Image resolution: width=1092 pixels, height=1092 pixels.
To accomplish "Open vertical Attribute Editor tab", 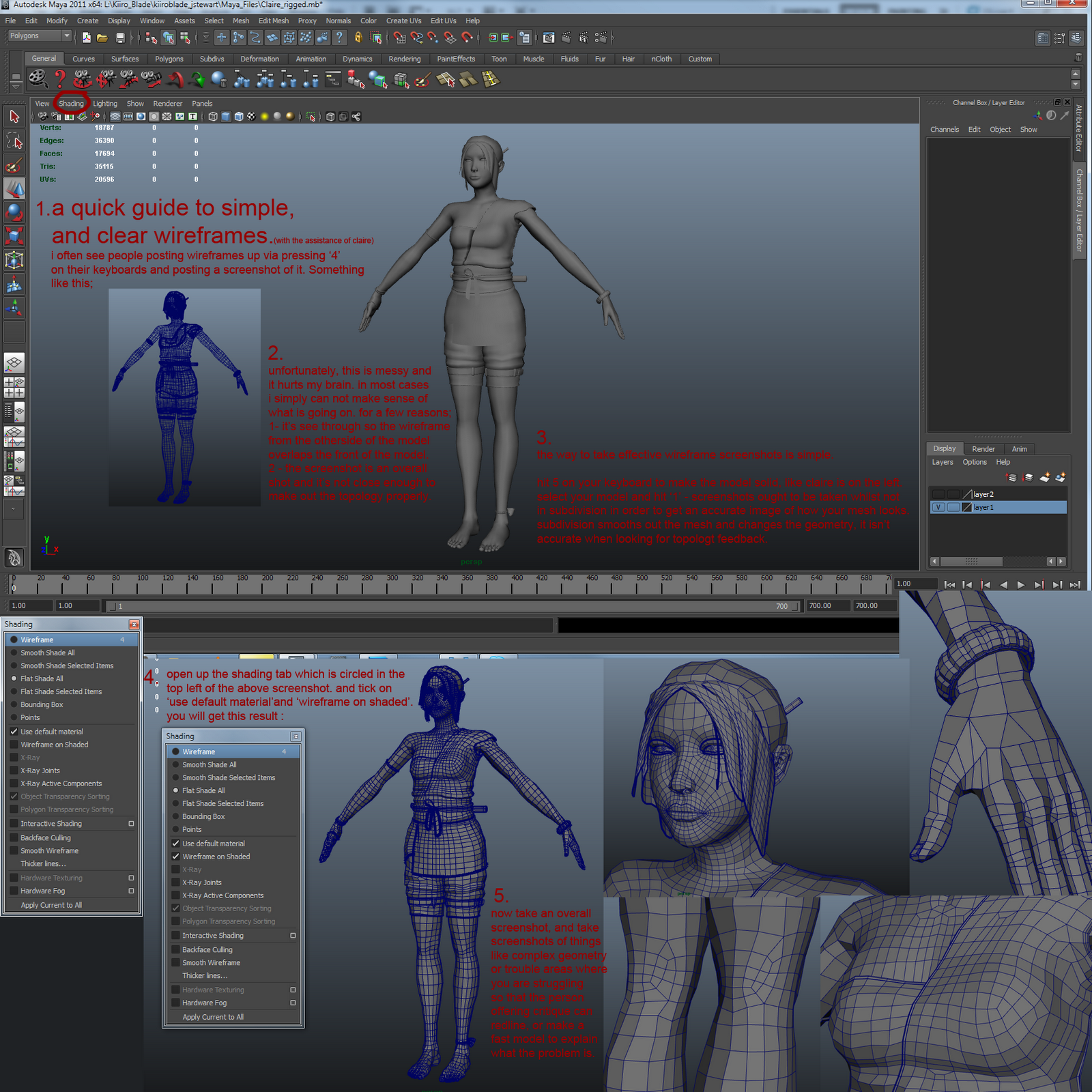I will point(1079,128).
